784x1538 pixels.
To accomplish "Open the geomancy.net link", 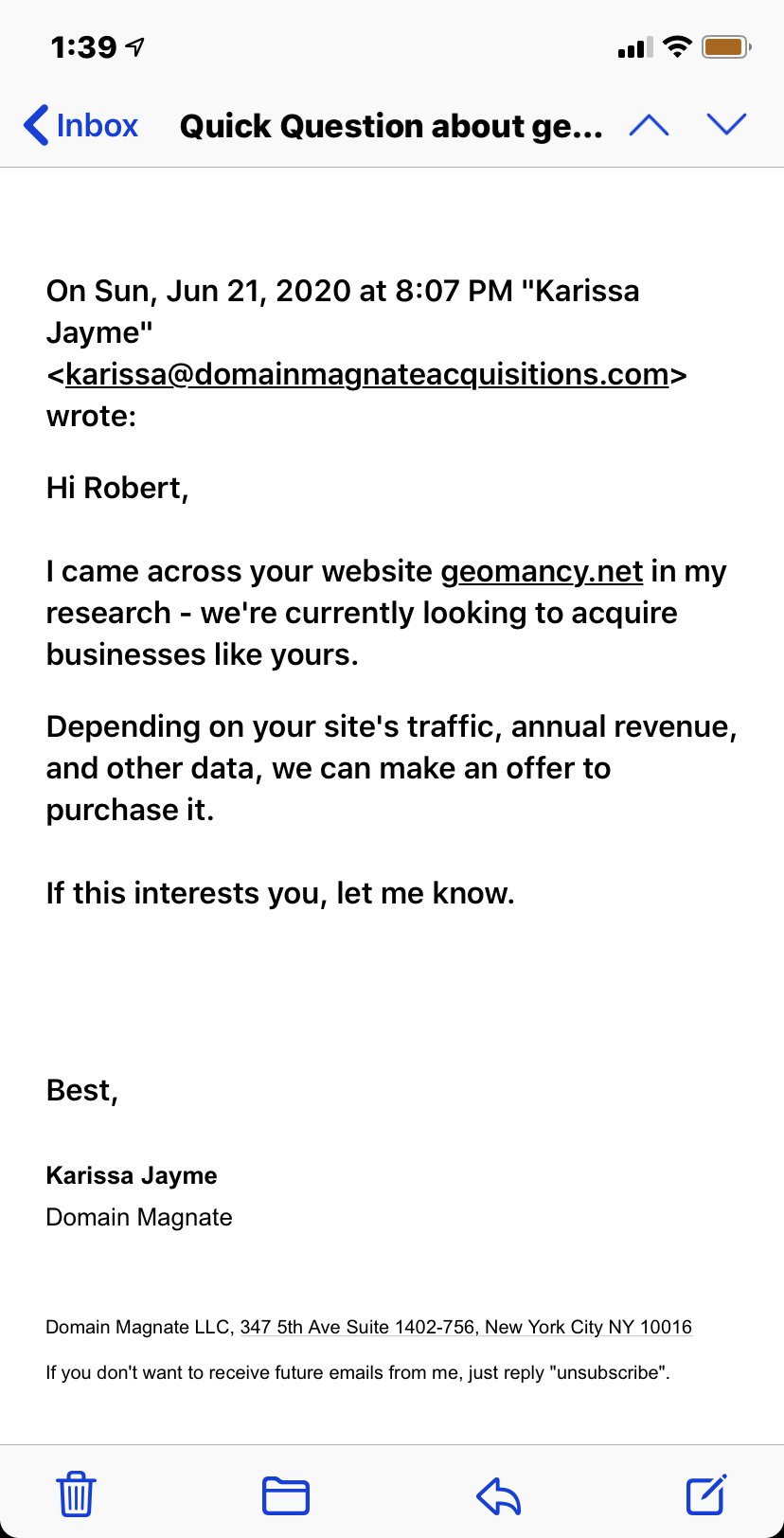I will (x=542, y=571).
